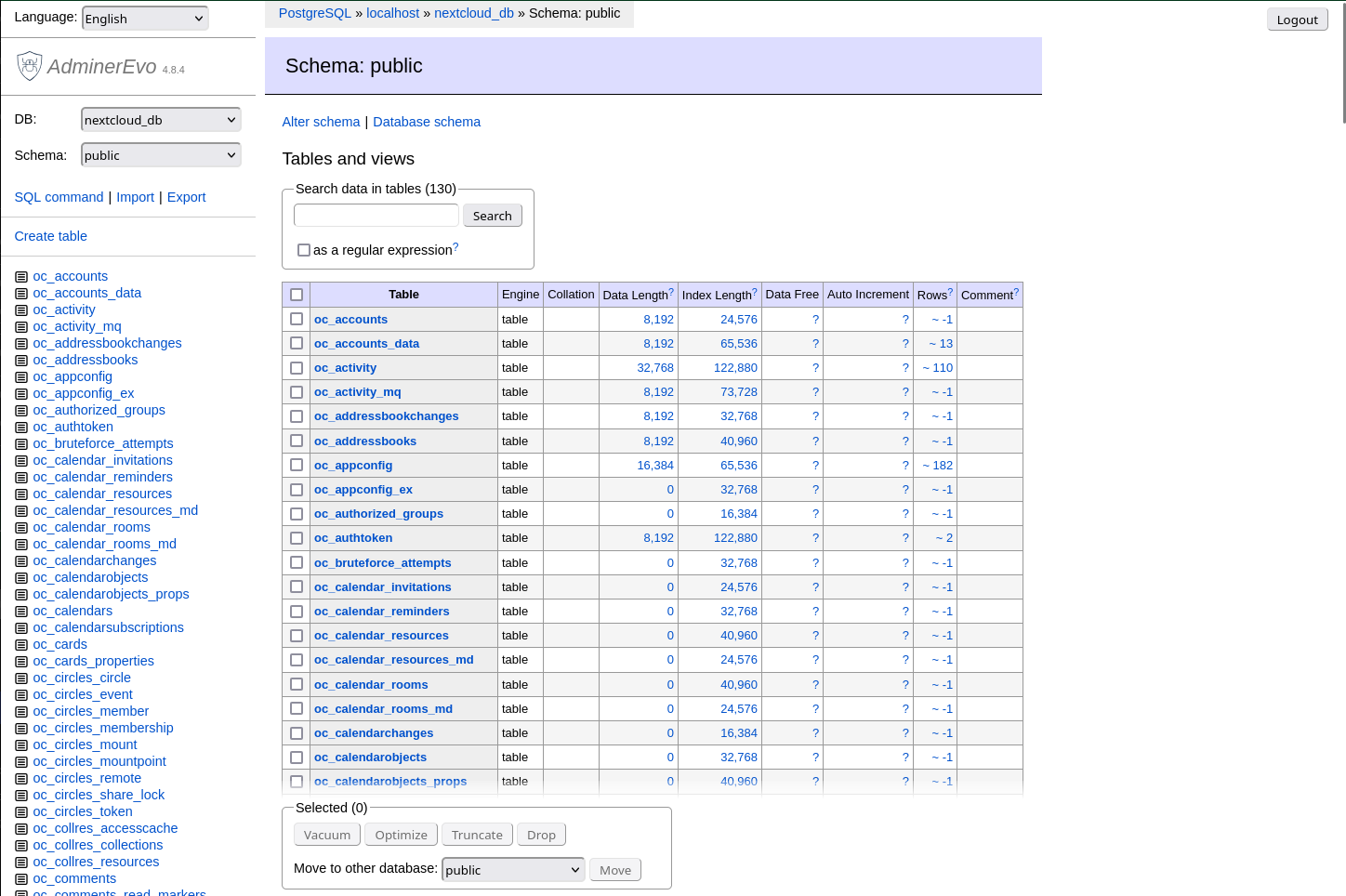Click the select icon beside oc_appconfig in sidebar
The height and width of the screenshot is (896, 1346).
(21, 377)
